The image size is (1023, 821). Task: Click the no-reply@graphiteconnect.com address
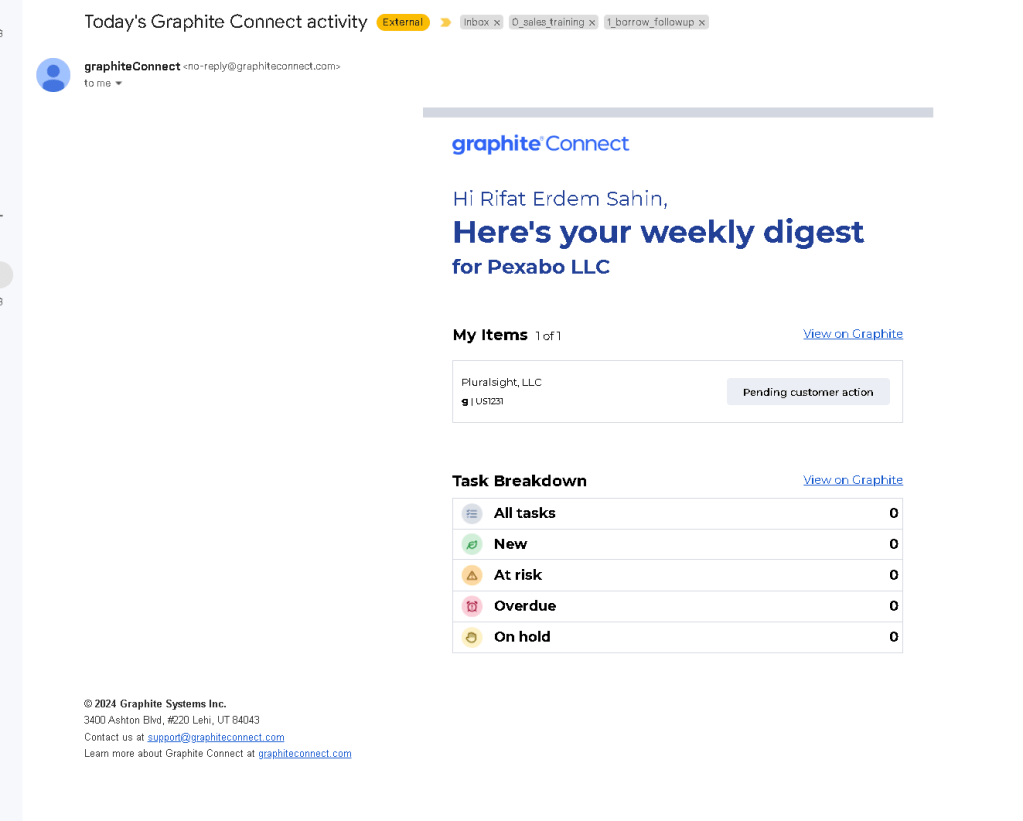coord(262,66)
